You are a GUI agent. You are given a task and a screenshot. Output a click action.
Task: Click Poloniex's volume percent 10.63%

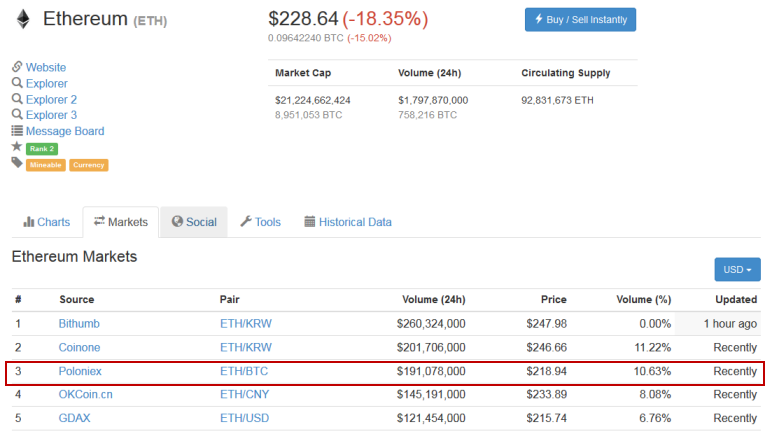652,371
